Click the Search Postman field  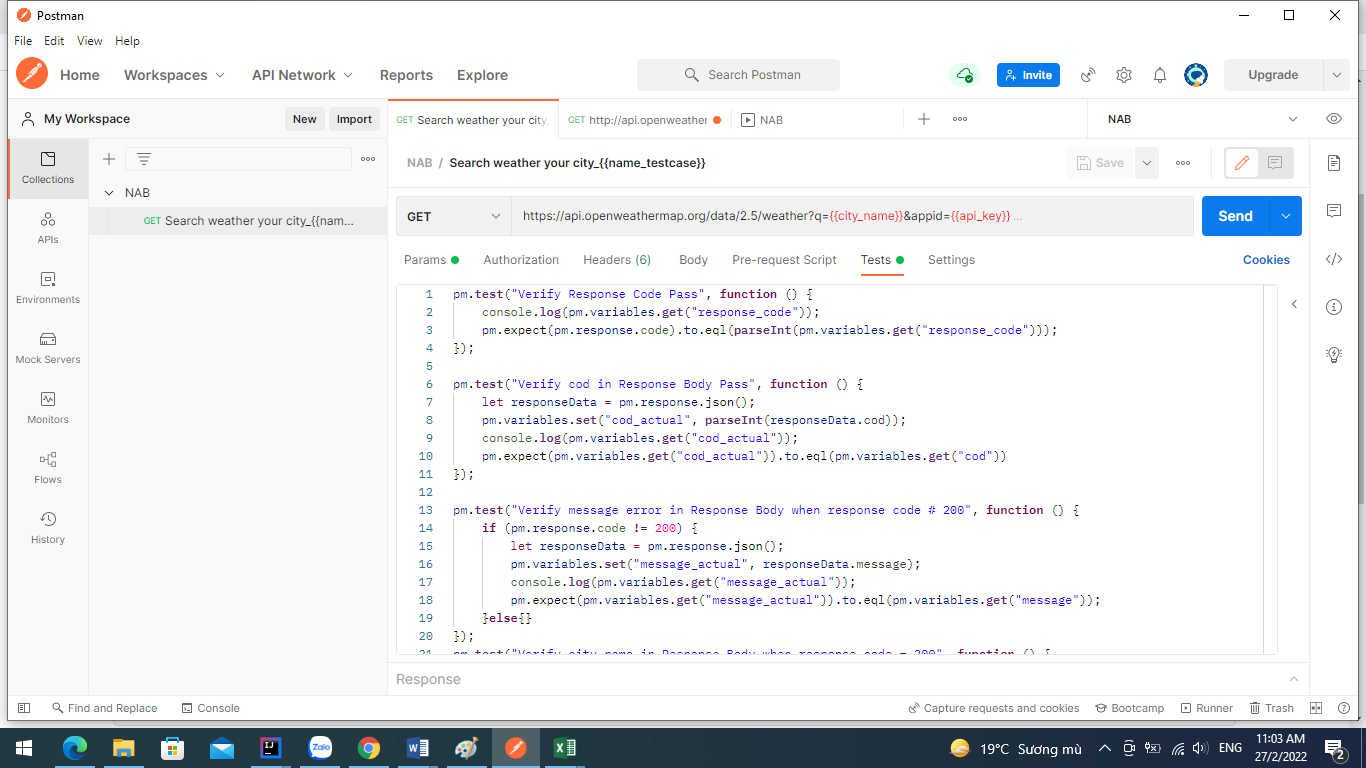(x=738, y=75)
